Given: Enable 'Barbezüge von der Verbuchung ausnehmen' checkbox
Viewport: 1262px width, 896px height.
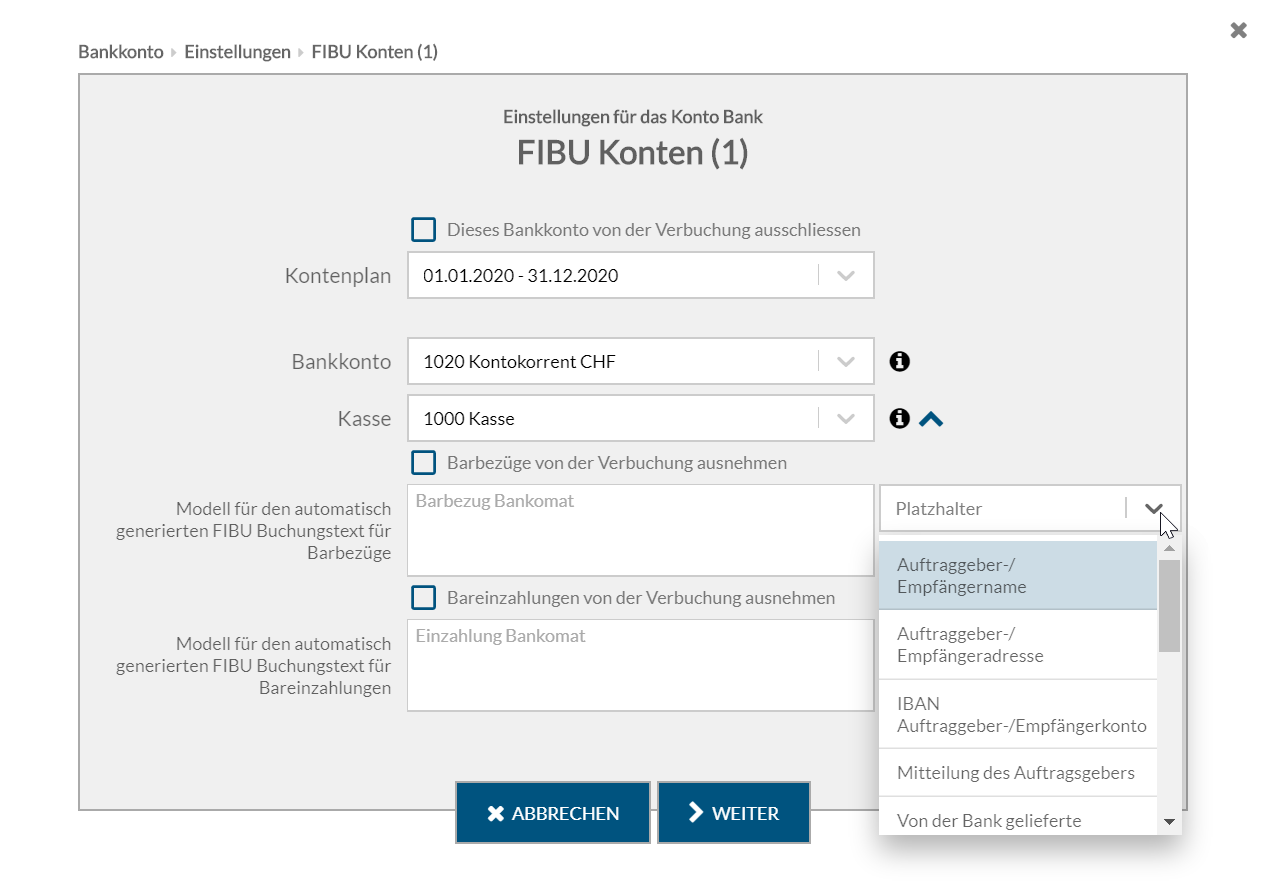Looking at the screenshot, I should (424, 462).
